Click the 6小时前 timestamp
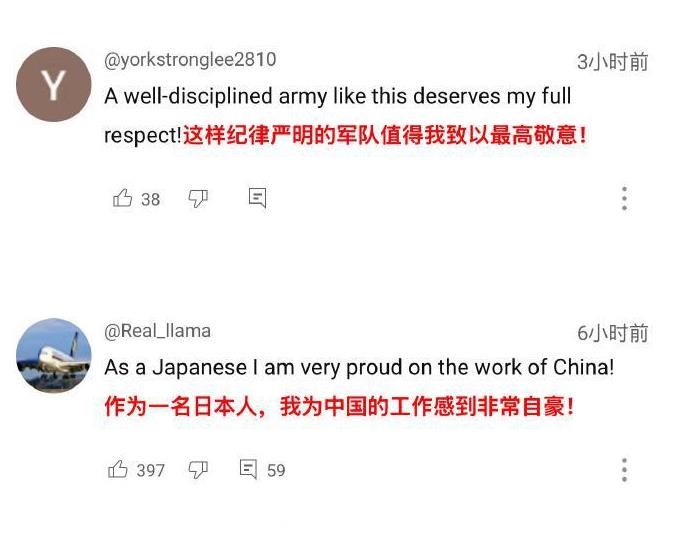Screen dimensions: 684x534 point(613,333)
